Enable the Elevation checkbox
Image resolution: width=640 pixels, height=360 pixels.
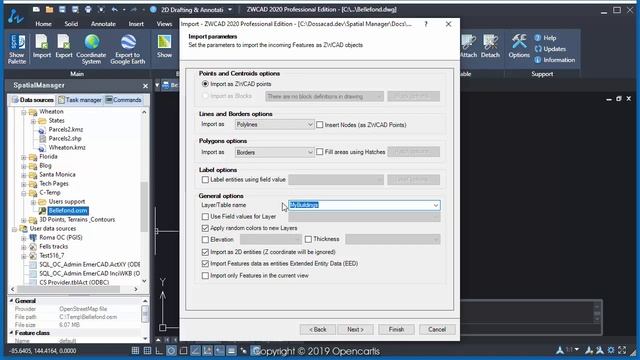[x=205, y=239]
